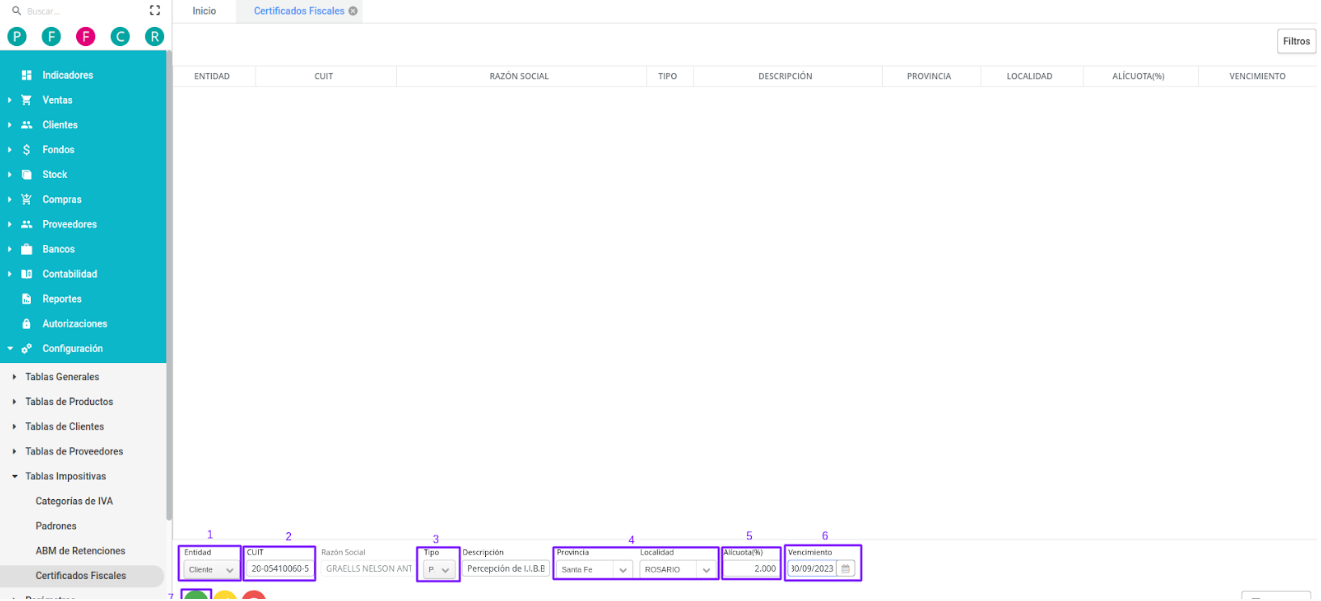The width and height of the screenshot is (1321, 601).
Task: Open the pink F shortcut circle
Action: click(86, 37)
